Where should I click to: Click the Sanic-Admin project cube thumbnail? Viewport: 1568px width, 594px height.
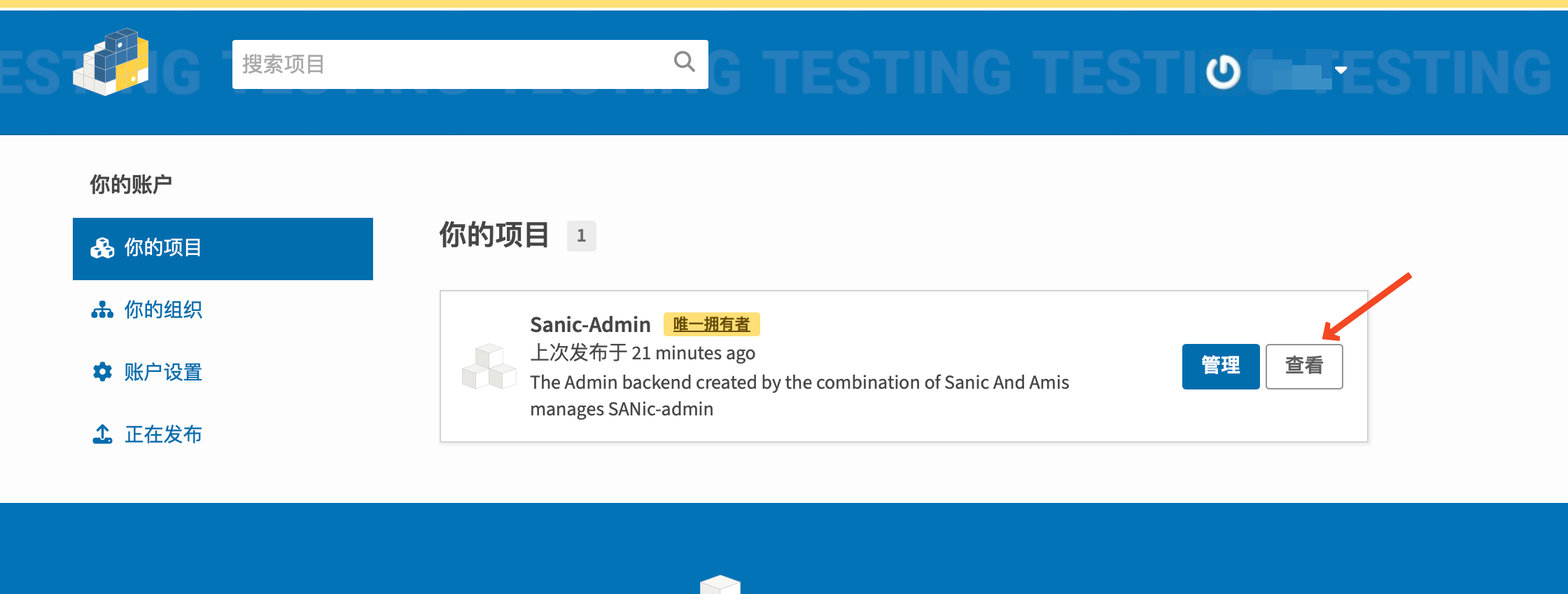click(489, 366)
